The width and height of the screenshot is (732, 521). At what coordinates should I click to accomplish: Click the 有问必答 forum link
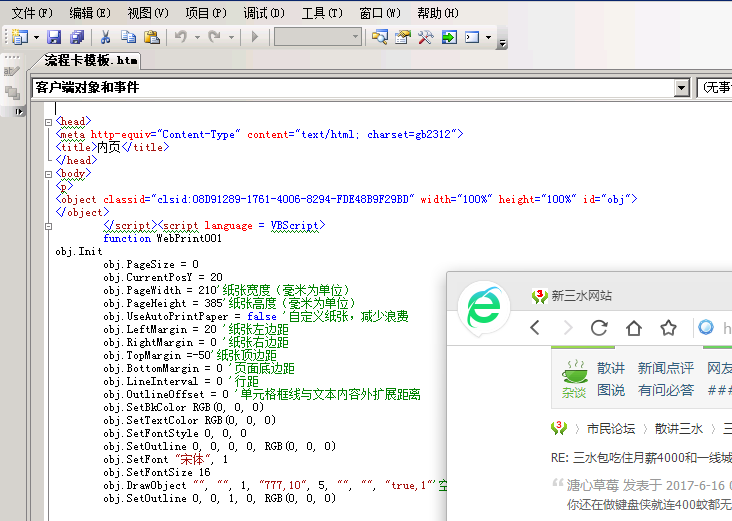coord(665,390)
